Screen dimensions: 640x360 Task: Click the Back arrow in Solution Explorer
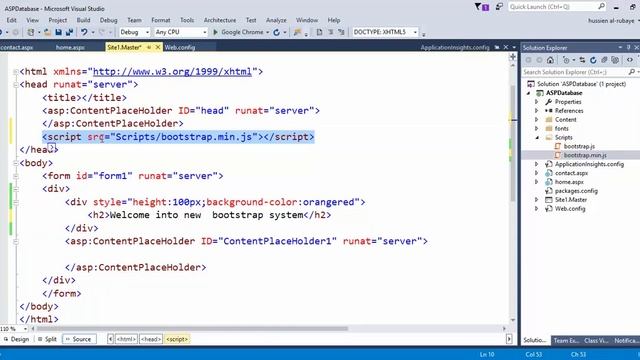click(529, 60)
